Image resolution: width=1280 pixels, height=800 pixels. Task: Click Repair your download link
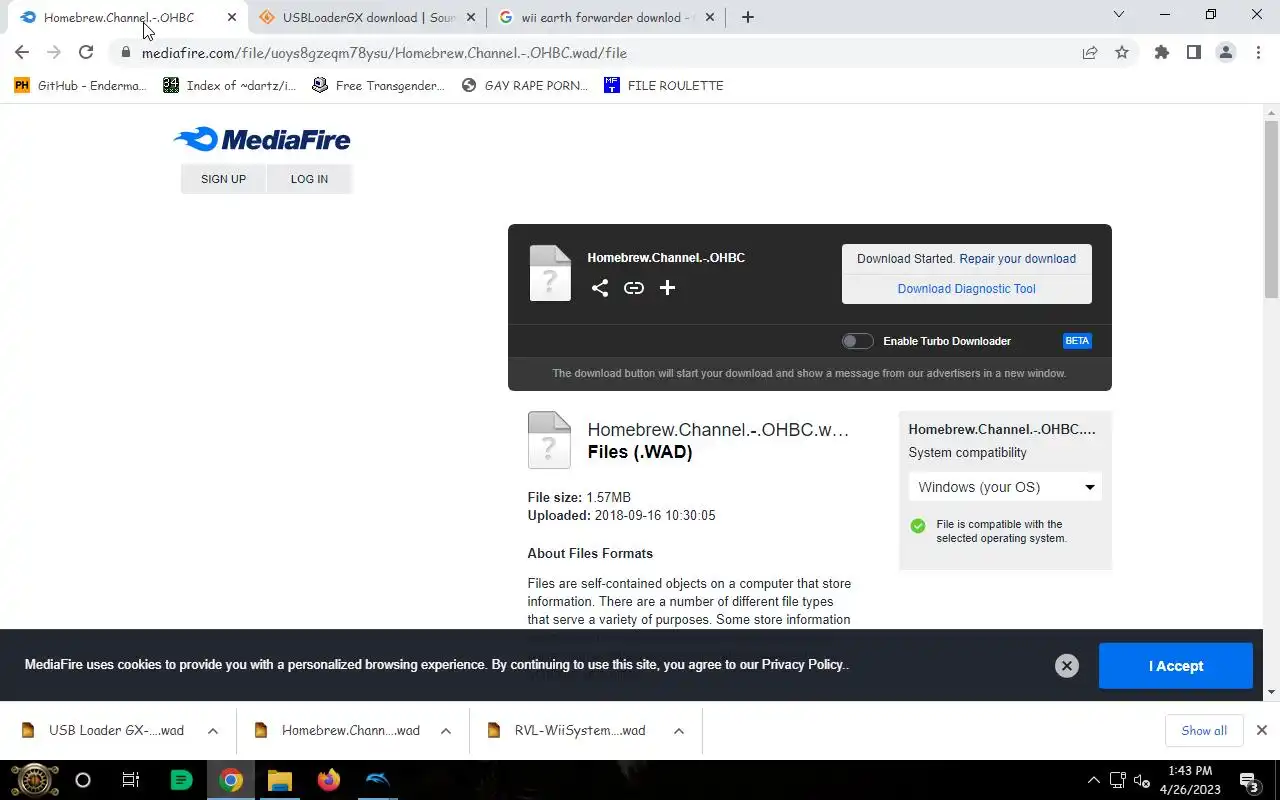tap(1017, 258)
